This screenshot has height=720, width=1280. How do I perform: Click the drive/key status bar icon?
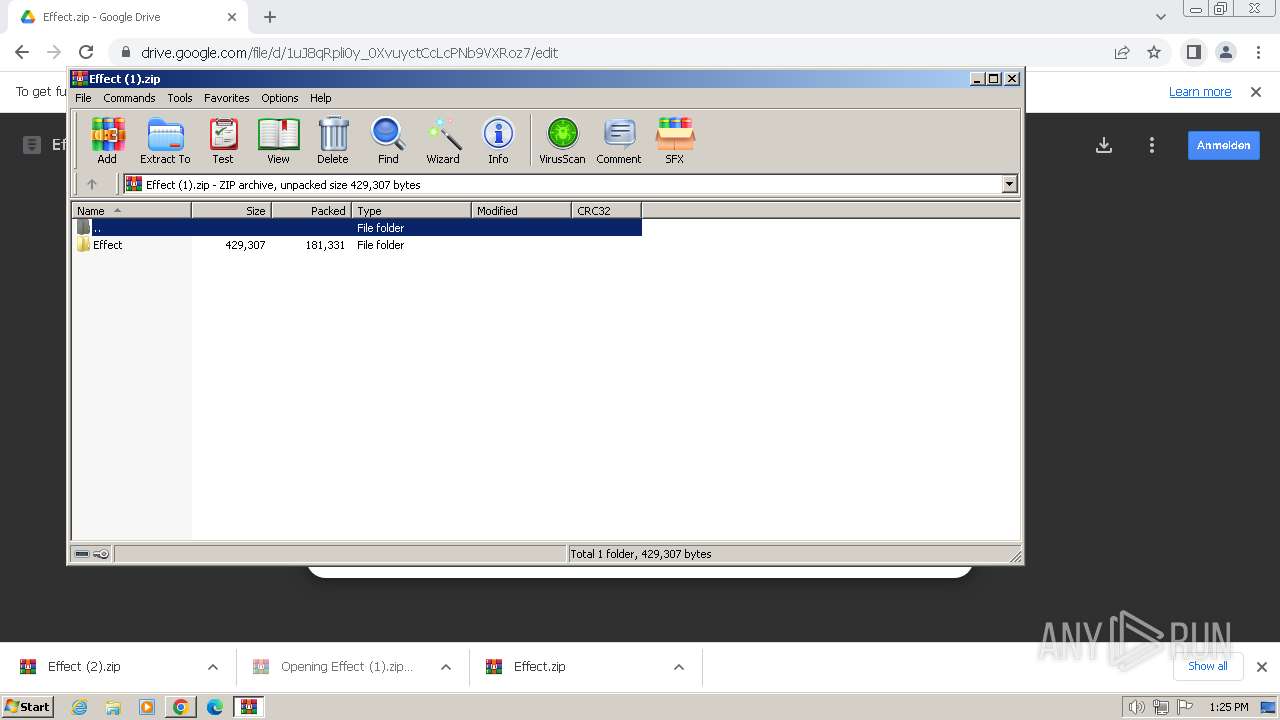(92, 554)
